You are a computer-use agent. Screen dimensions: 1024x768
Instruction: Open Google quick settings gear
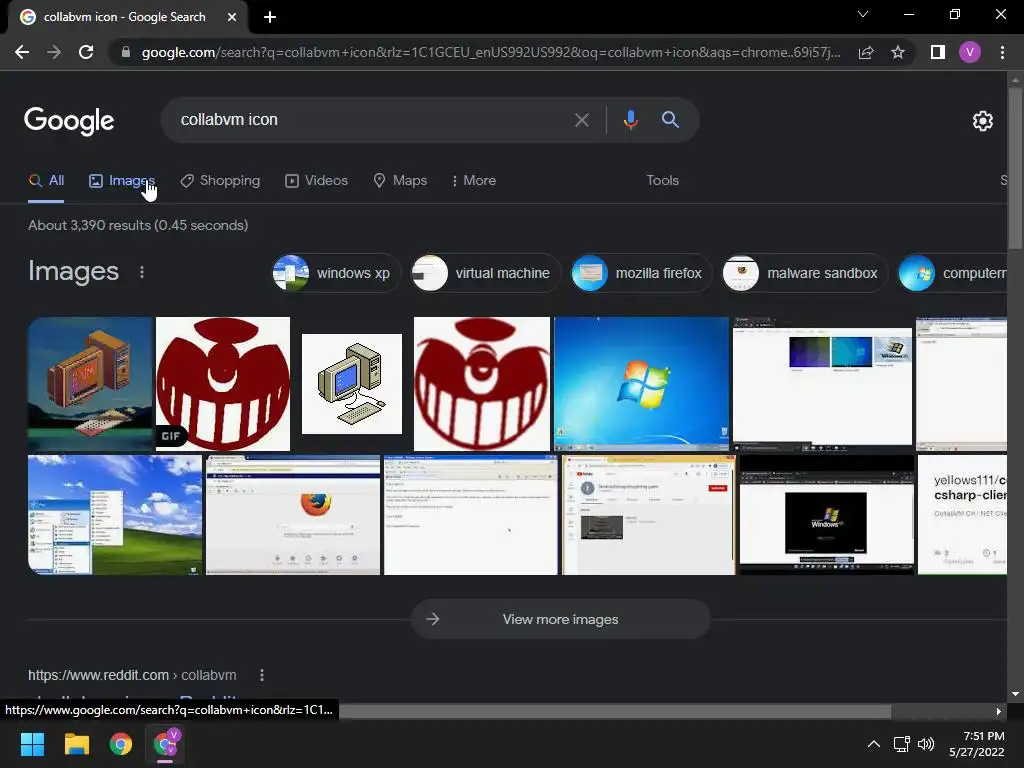pos(983,121)
